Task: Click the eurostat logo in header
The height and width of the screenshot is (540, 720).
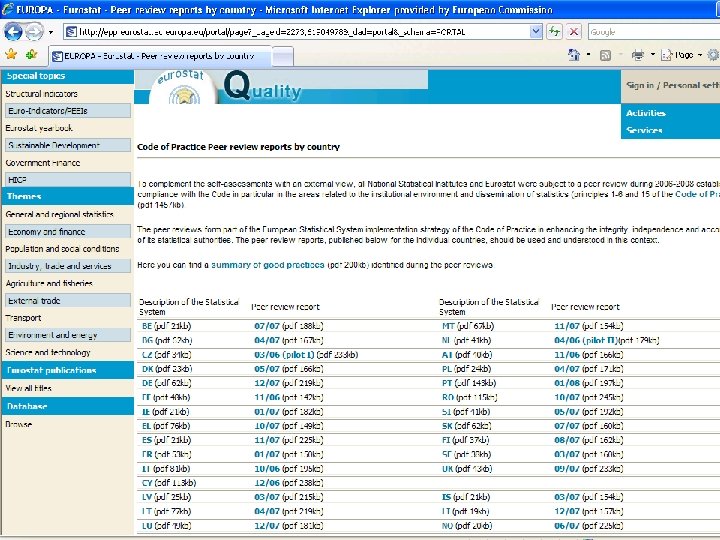Action: click(183, 87)
